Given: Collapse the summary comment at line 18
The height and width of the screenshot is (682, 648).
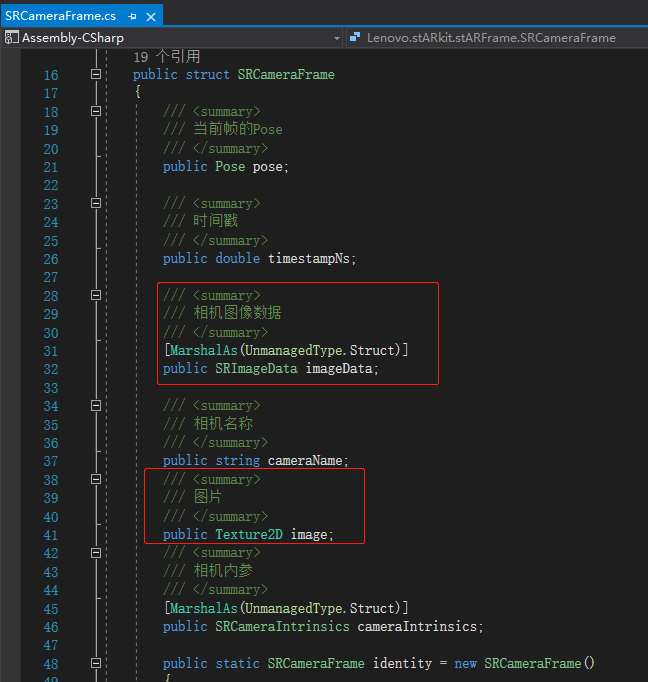Looking at the screenshot, I should [96, 111].
